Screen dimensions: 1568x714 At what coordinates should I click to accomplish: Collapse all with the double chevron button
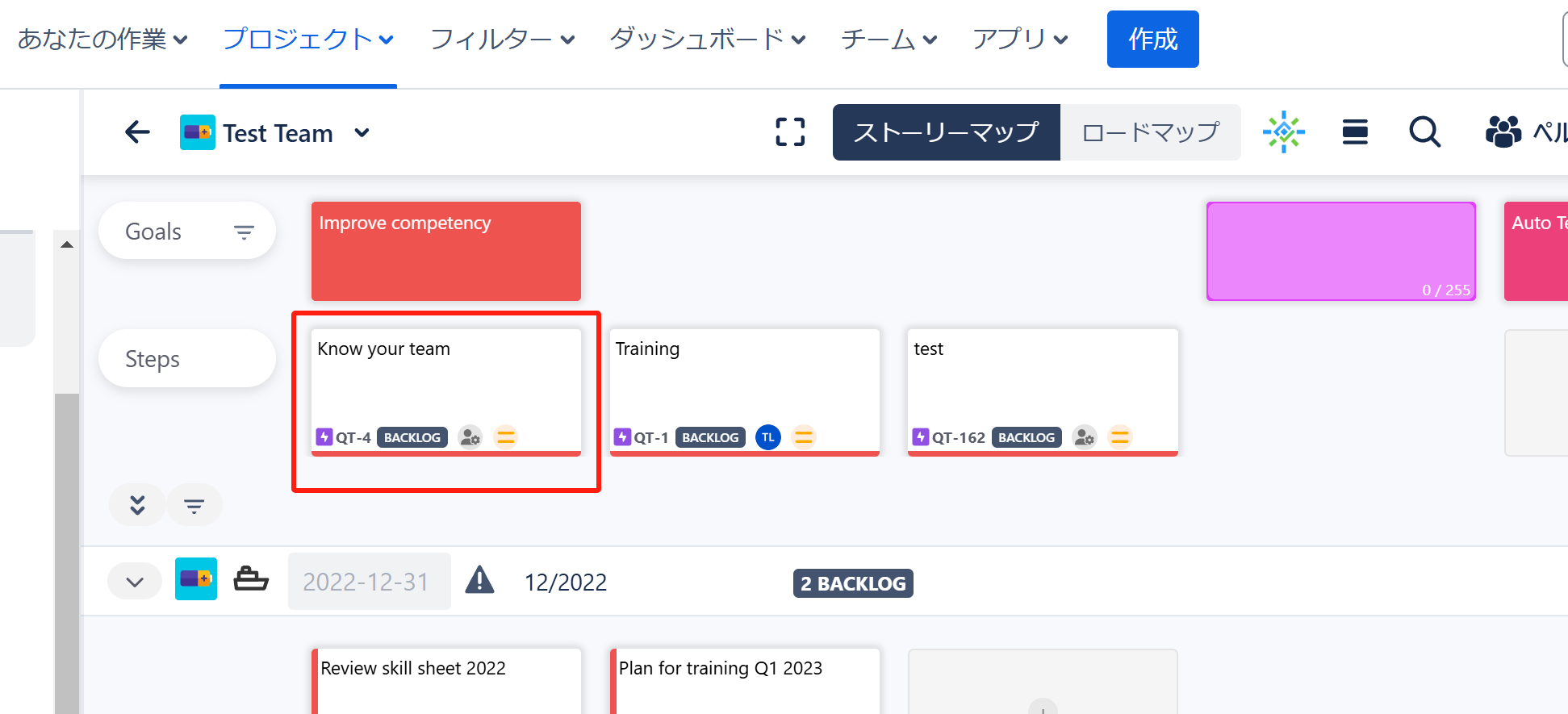click(137, 505)
